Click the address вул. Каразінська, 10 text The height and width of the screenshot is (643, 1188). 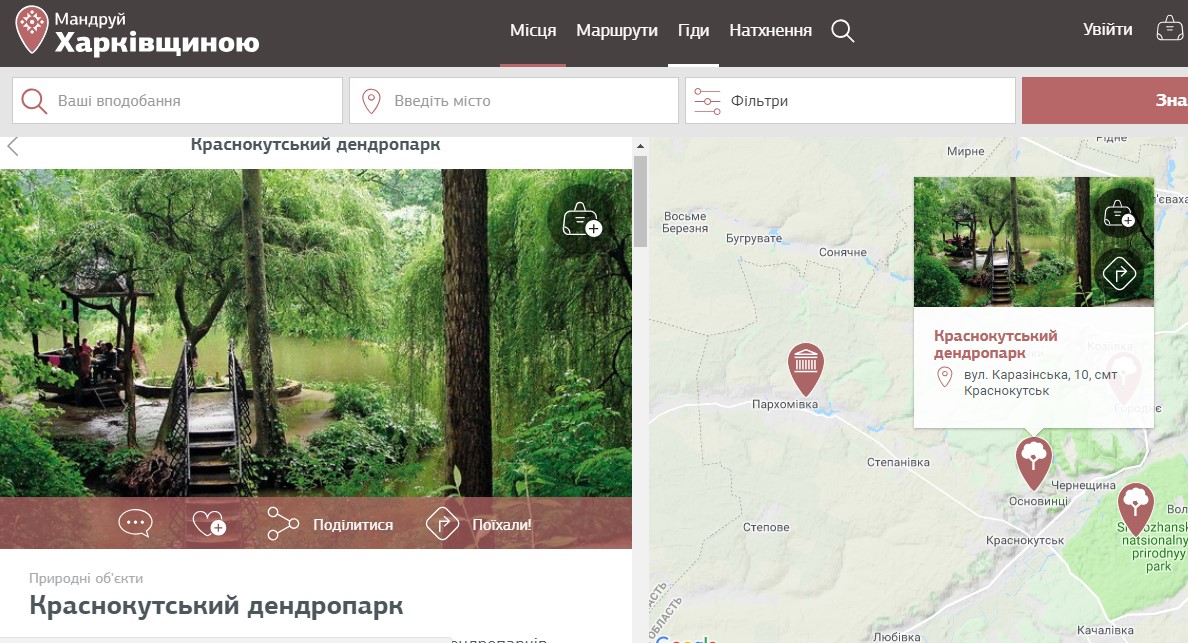[1040, 382]
